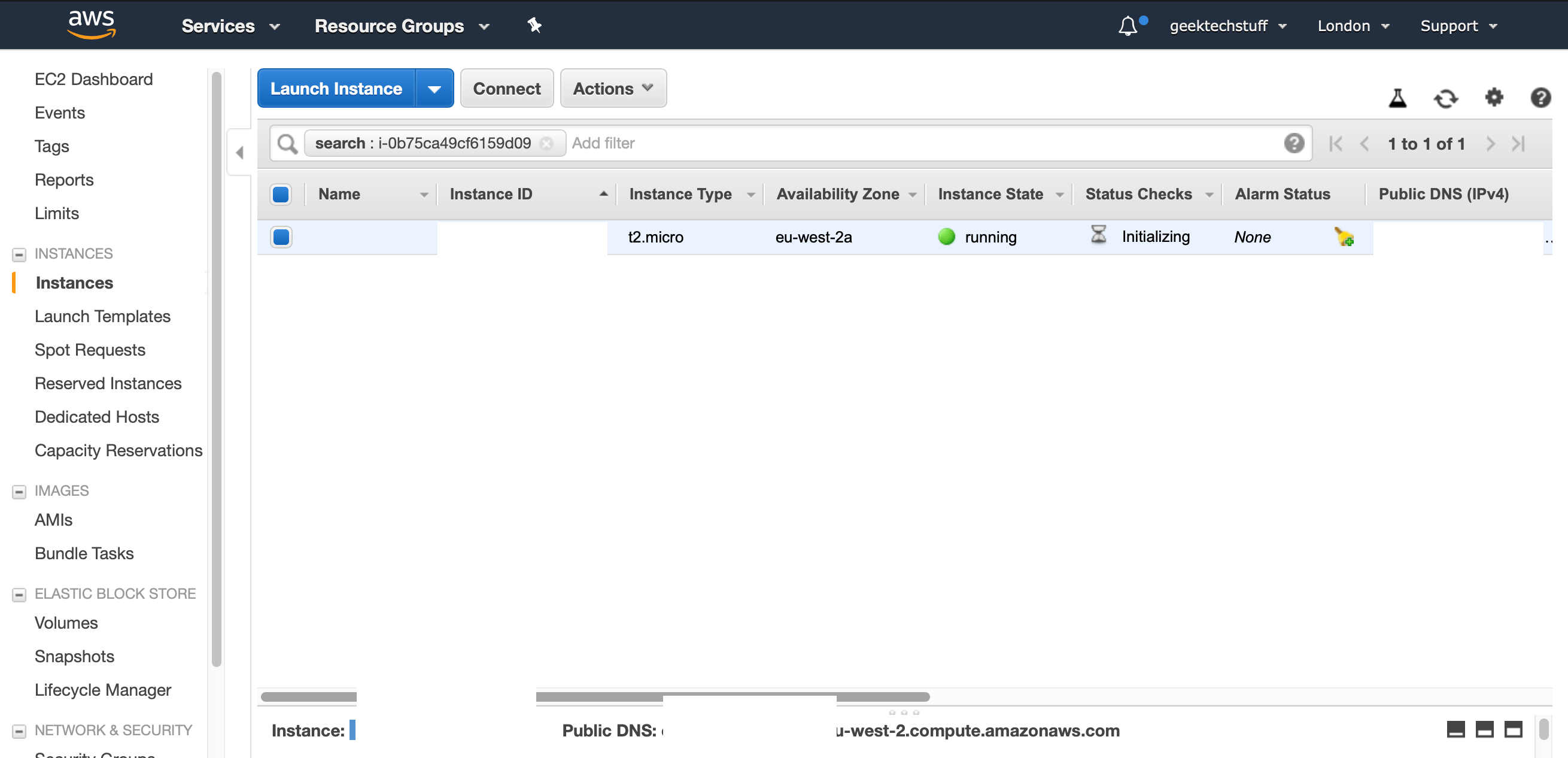Deselect the t2.micro instance row checkbox
1568x758 pixels.
click(281, 237)
